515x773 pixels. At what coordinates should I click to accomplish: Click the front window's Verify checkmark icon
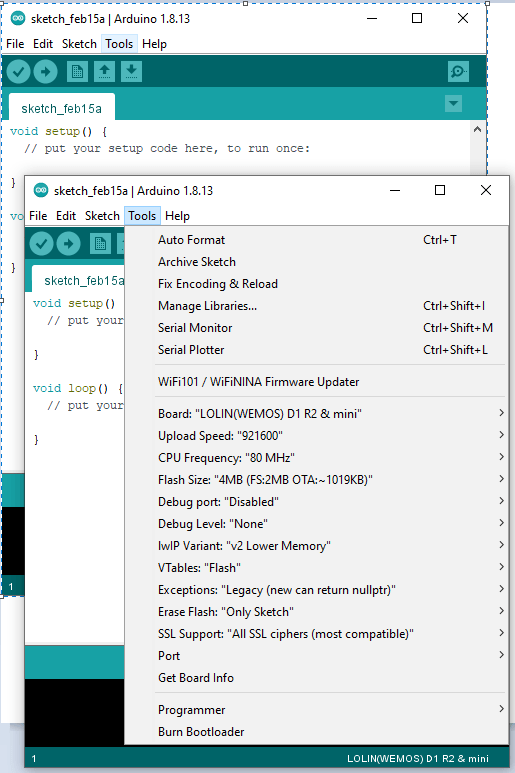41,244
